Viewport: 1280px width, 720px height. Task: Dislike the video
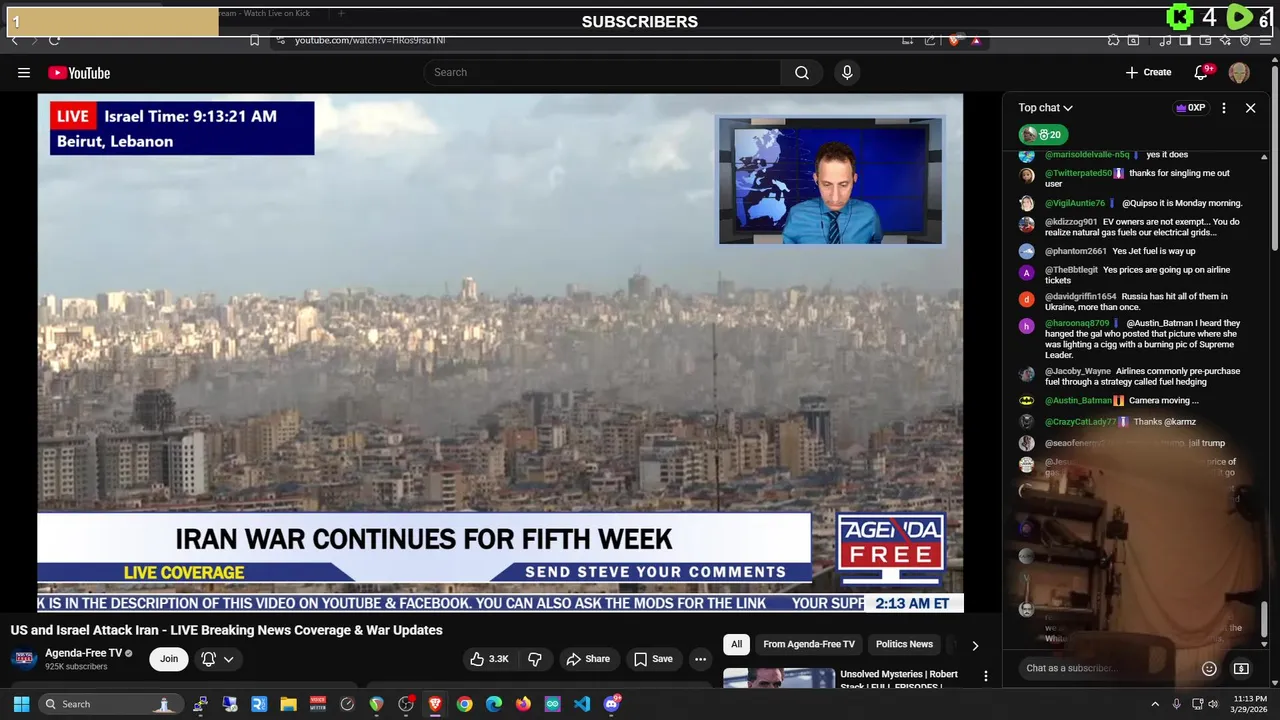535,659
